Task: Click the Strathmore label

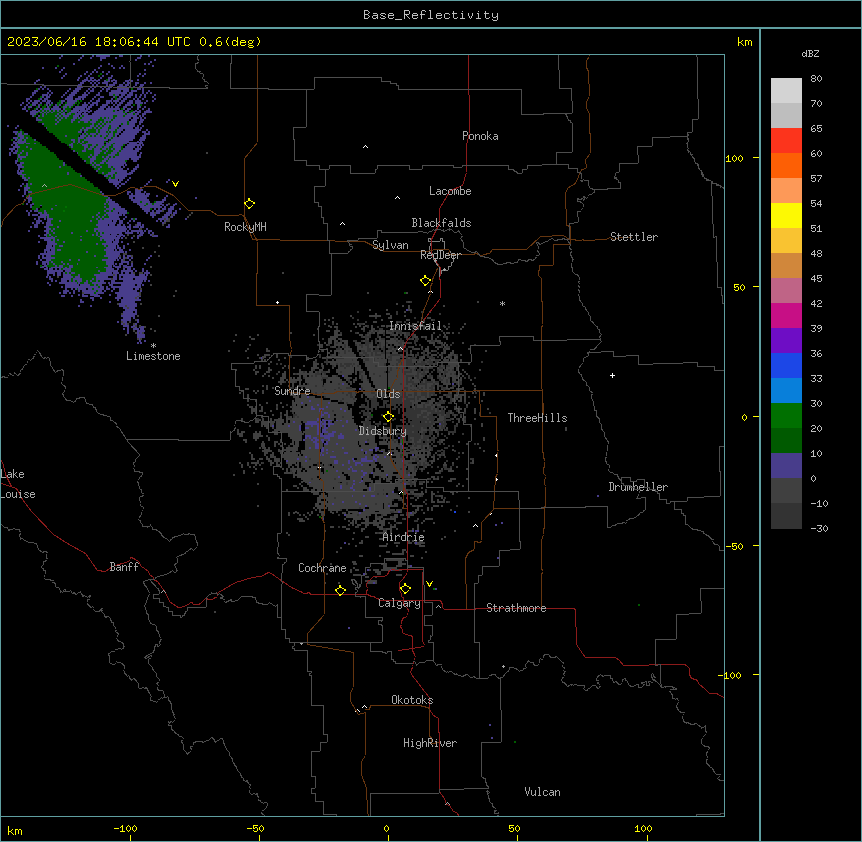Action: (516, 608)
